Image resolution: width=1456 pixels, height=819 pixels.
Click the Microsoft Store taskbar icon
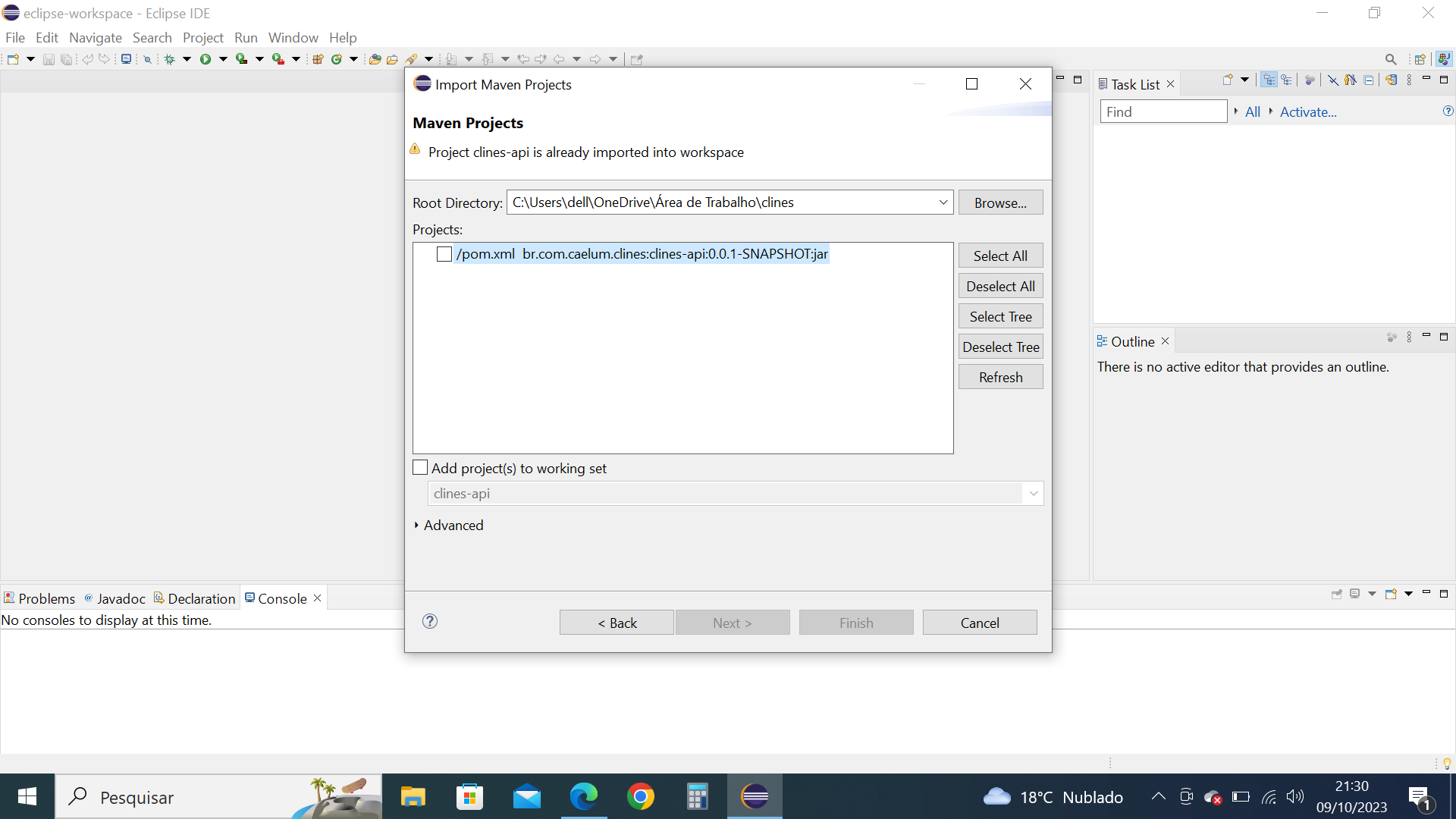point(467,797)
